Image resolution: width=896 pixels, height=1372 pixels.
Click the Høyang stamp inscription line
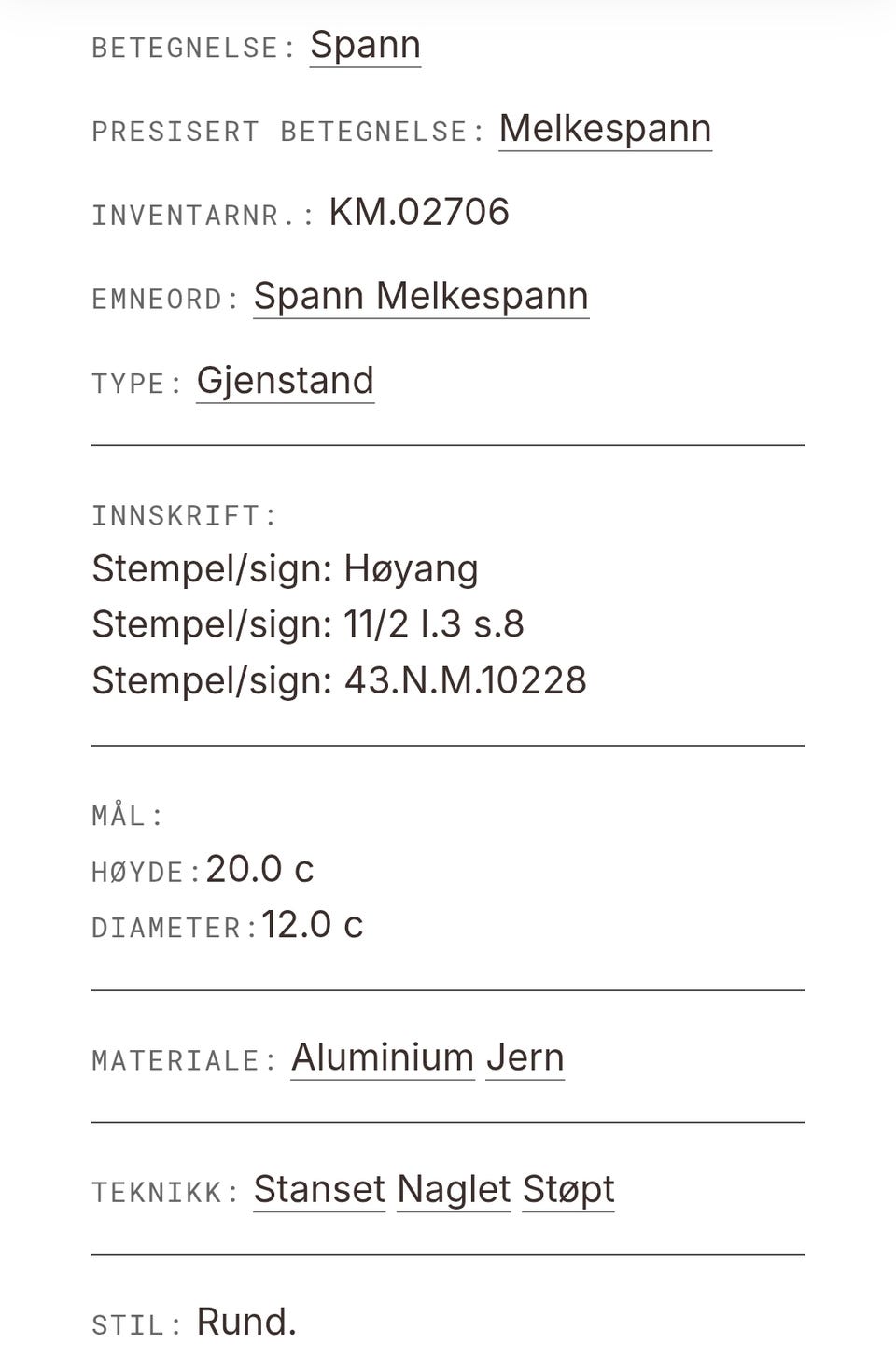(x=285, y=568)
